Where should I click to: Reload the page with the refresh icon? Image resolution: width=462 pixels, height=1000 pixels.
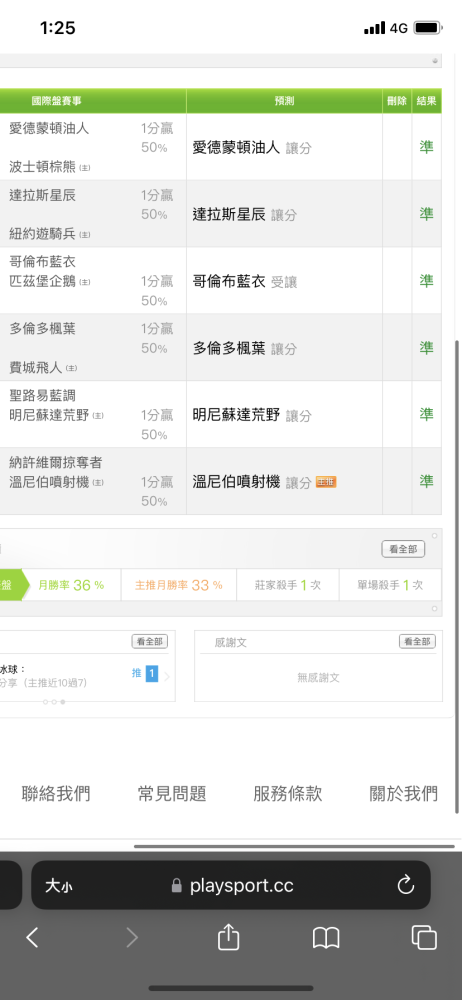pyautogui.click(x=406, y=885)
